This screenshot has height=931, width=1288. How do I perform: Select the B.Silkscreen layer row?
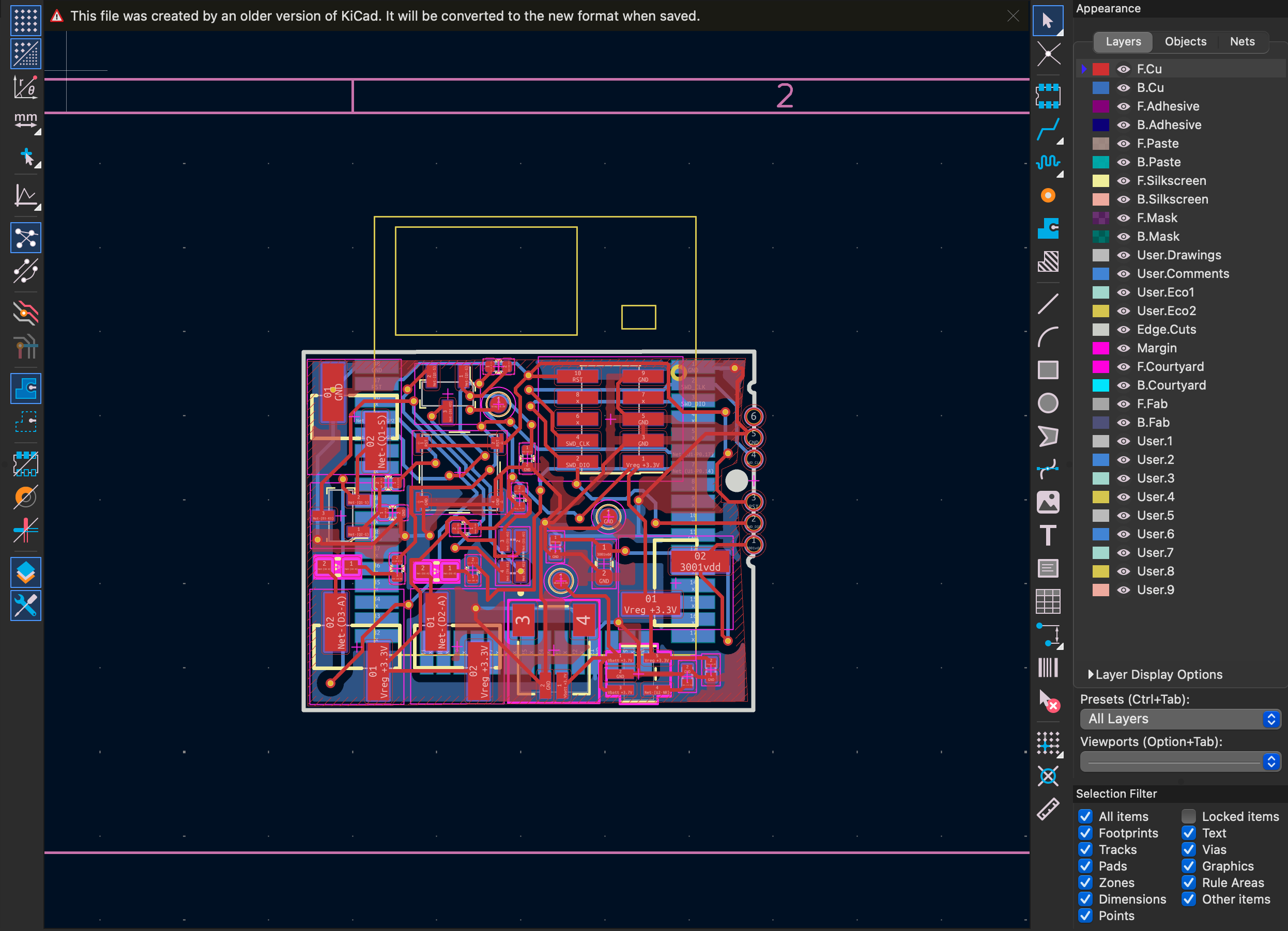click(x=1181, y=199)
